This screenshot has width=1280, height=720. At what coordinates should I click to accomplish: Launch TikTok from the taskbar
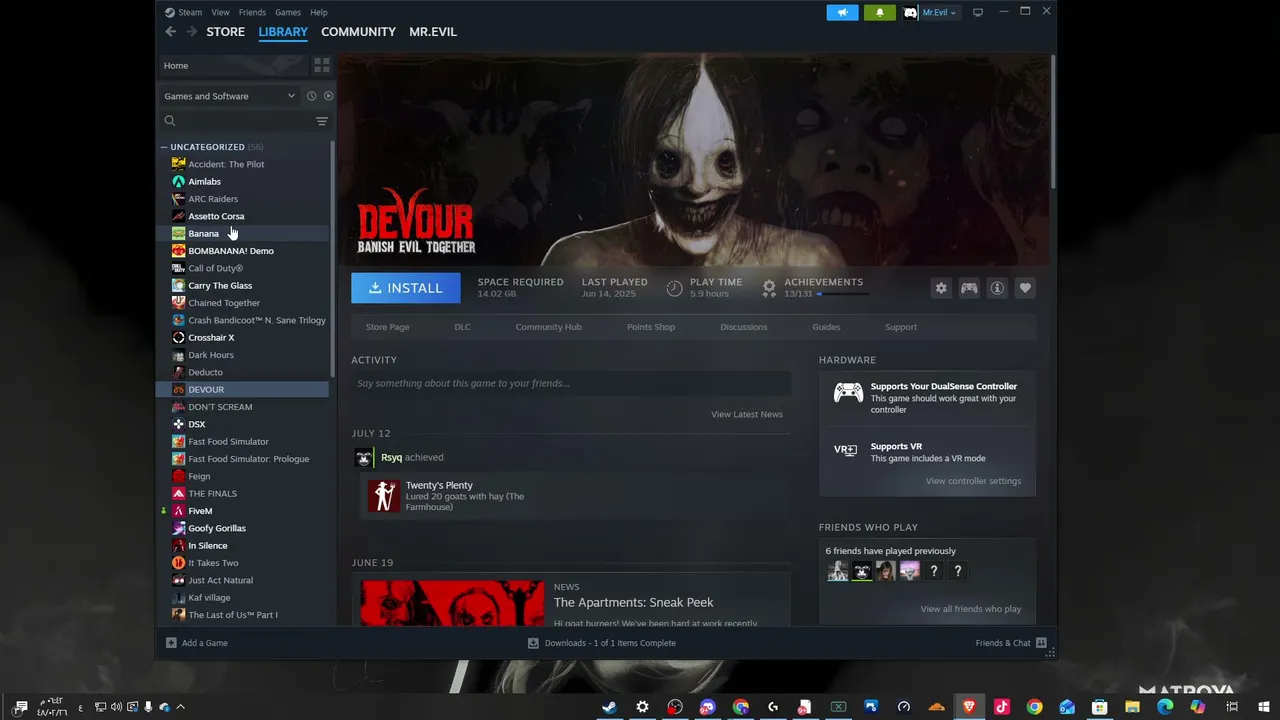point(1002,707)
